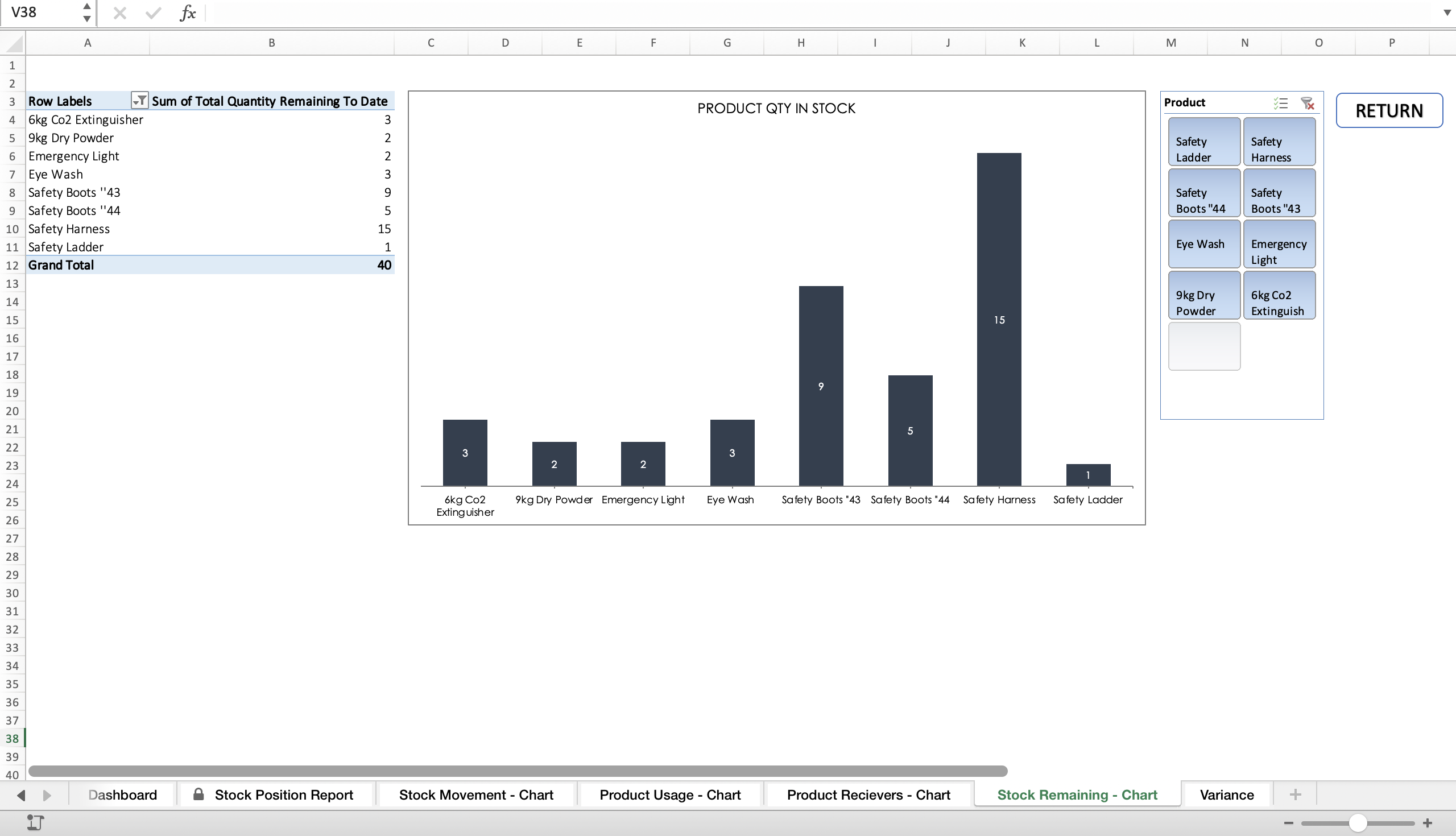Toggle the Eye Wash slicer item
Image resolution: width=1456 pixels, height=836 pixels.
click(1204, 244)
